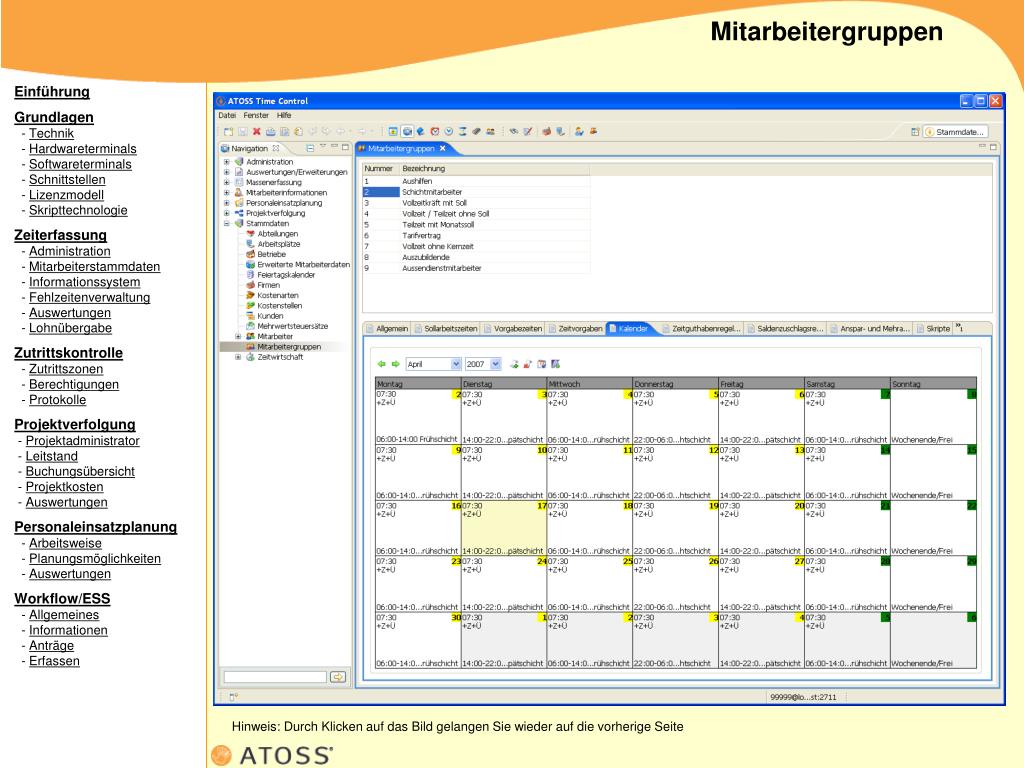Click the New record toolbar icon

[228, 132]
